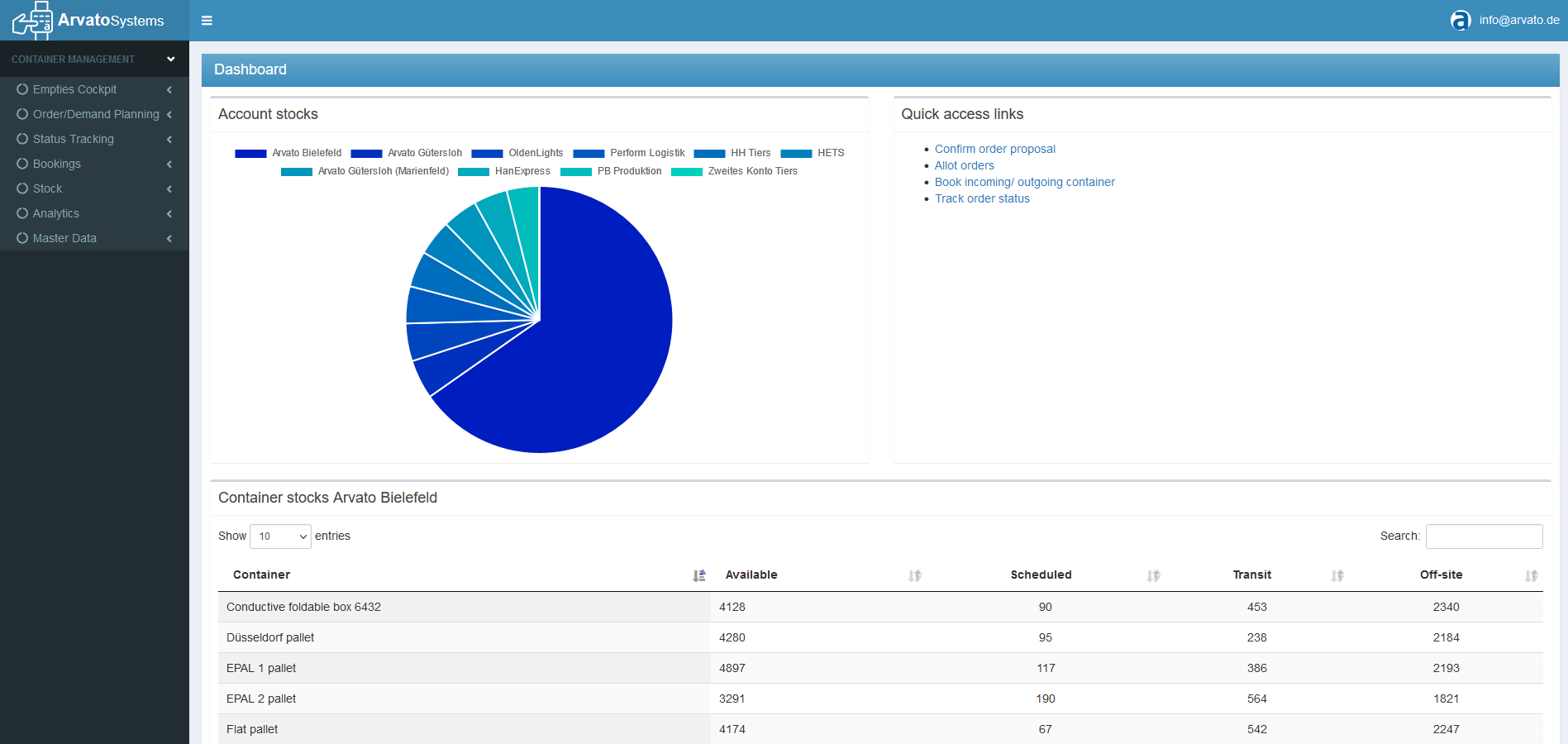The image size is (1568, 744).
Task: Click the Arvato Systems logo icon
Action: 33,21
